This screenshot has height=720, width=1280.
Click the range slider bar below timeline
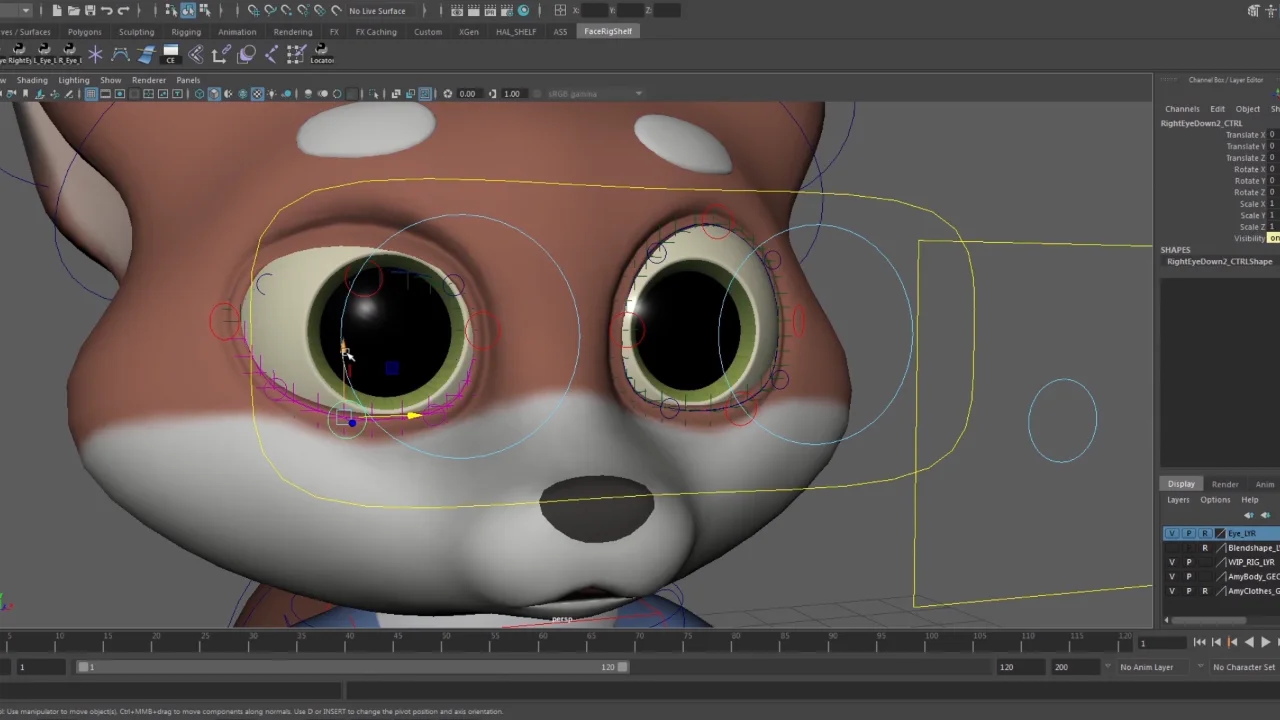coord(354,667)
